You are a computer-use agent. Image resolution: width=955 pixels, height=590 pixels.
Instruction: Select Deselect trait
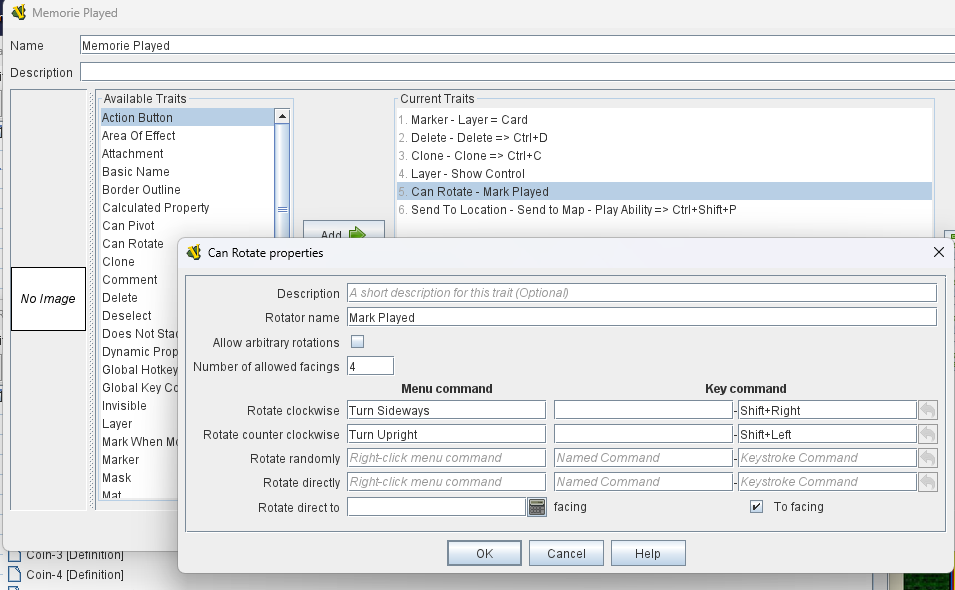[140, 315]
